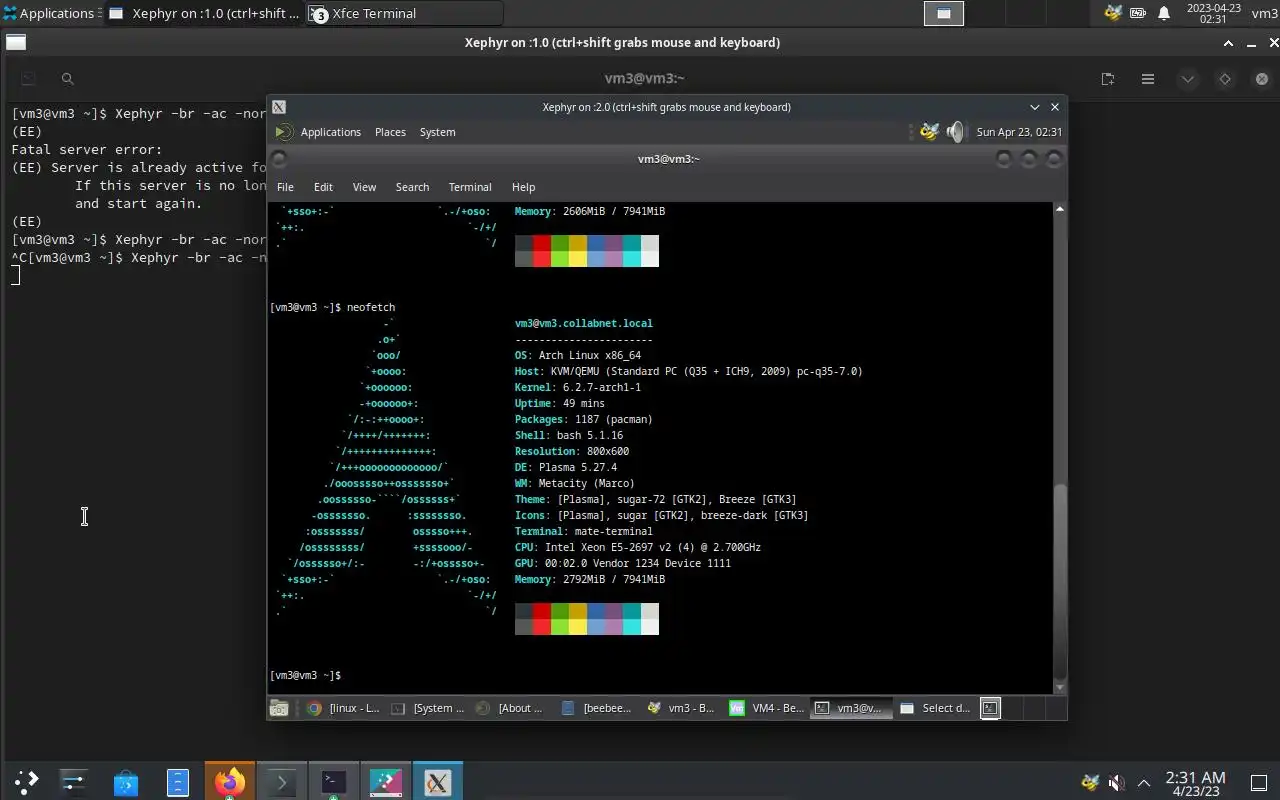The width and height of the screenshot is (1280, 800).
Task: Open the battery power indicator in top panel
Action: click(1138, 13)
